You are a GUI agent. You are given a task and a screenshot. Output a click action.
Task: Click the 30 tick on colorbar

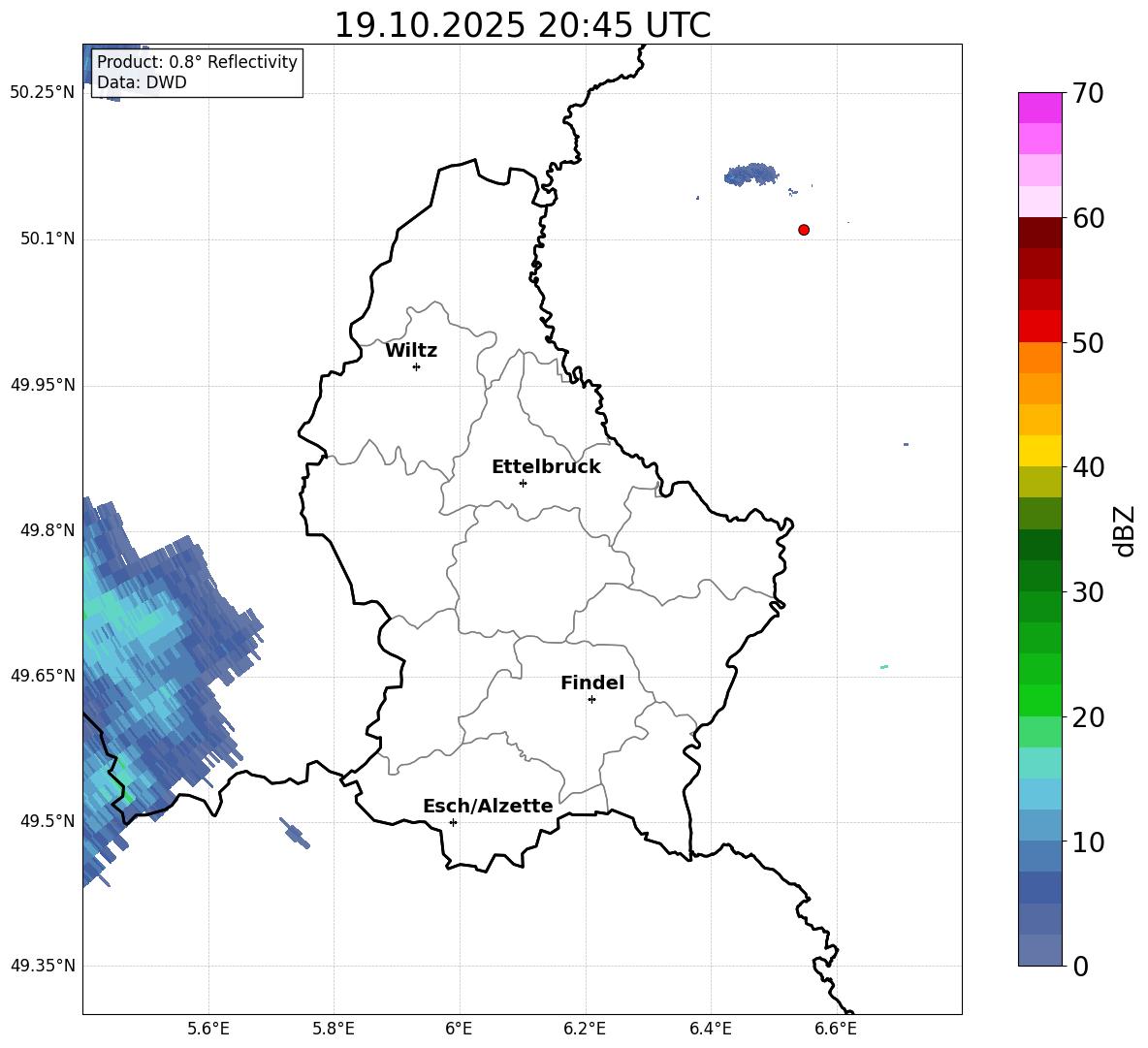click(x=1088, y=592)
